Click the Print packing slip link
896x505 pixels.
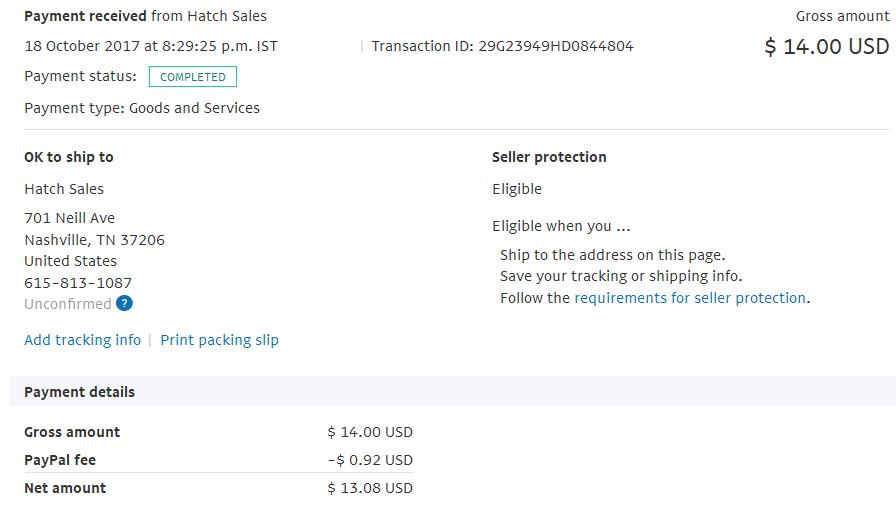pyautogui.click(x=219, y=340)
